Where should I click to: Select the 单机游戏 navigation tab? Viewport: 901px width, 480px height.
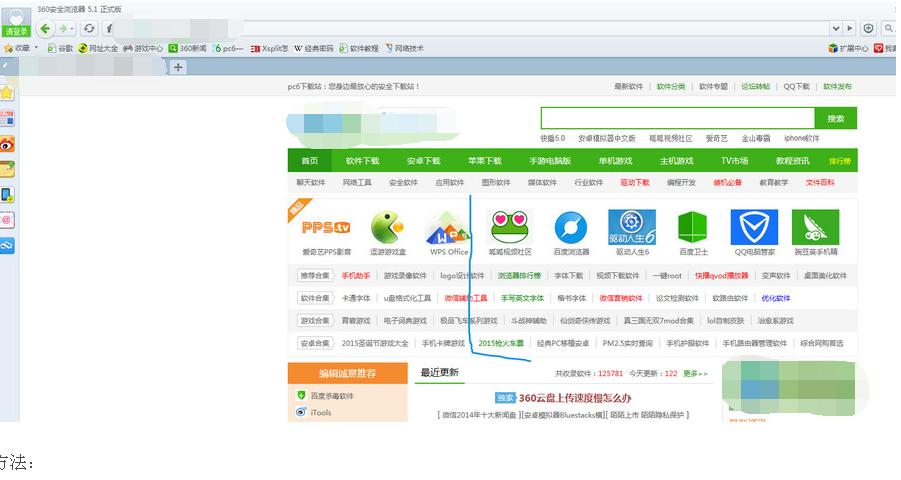tap(615, 161)
